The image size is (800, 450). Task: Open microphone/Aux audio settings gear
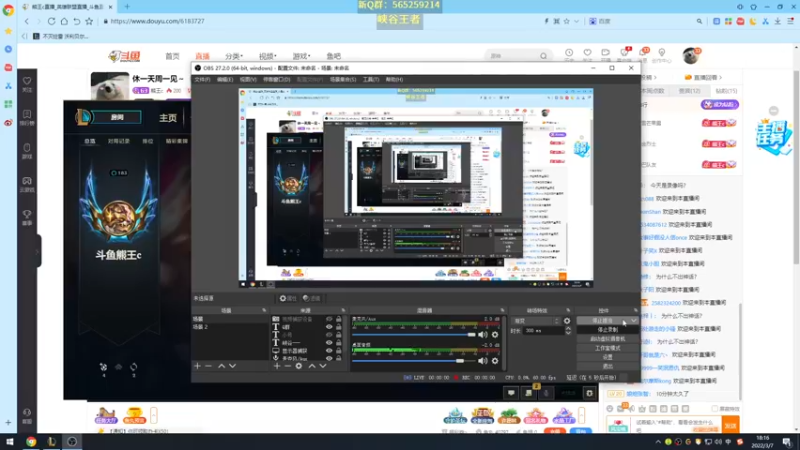click(x=495, y=335)
